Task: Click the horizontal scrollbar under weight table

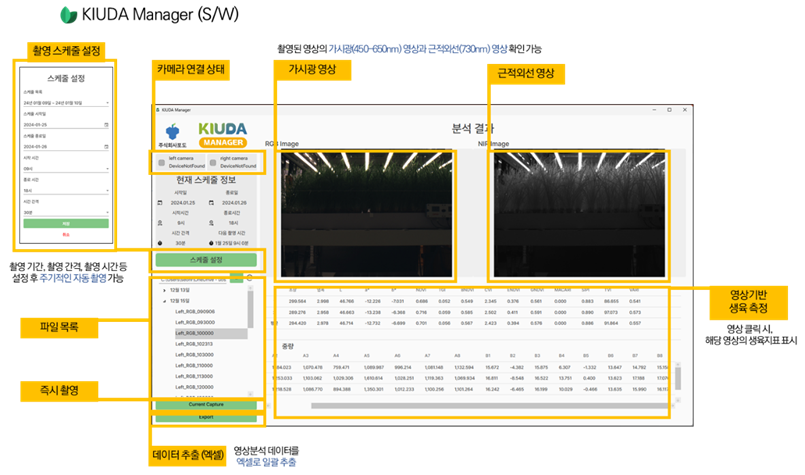Action: tap(490, 406)
